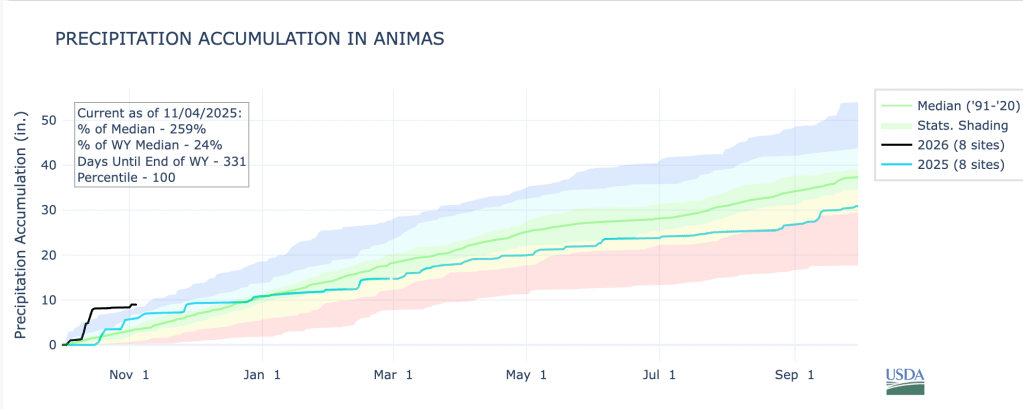The width and height of the screenshot is (1023, 409).
Task: Click the 50 y-axis tick label
Action: pyautogui.click(x=48, y=120)
